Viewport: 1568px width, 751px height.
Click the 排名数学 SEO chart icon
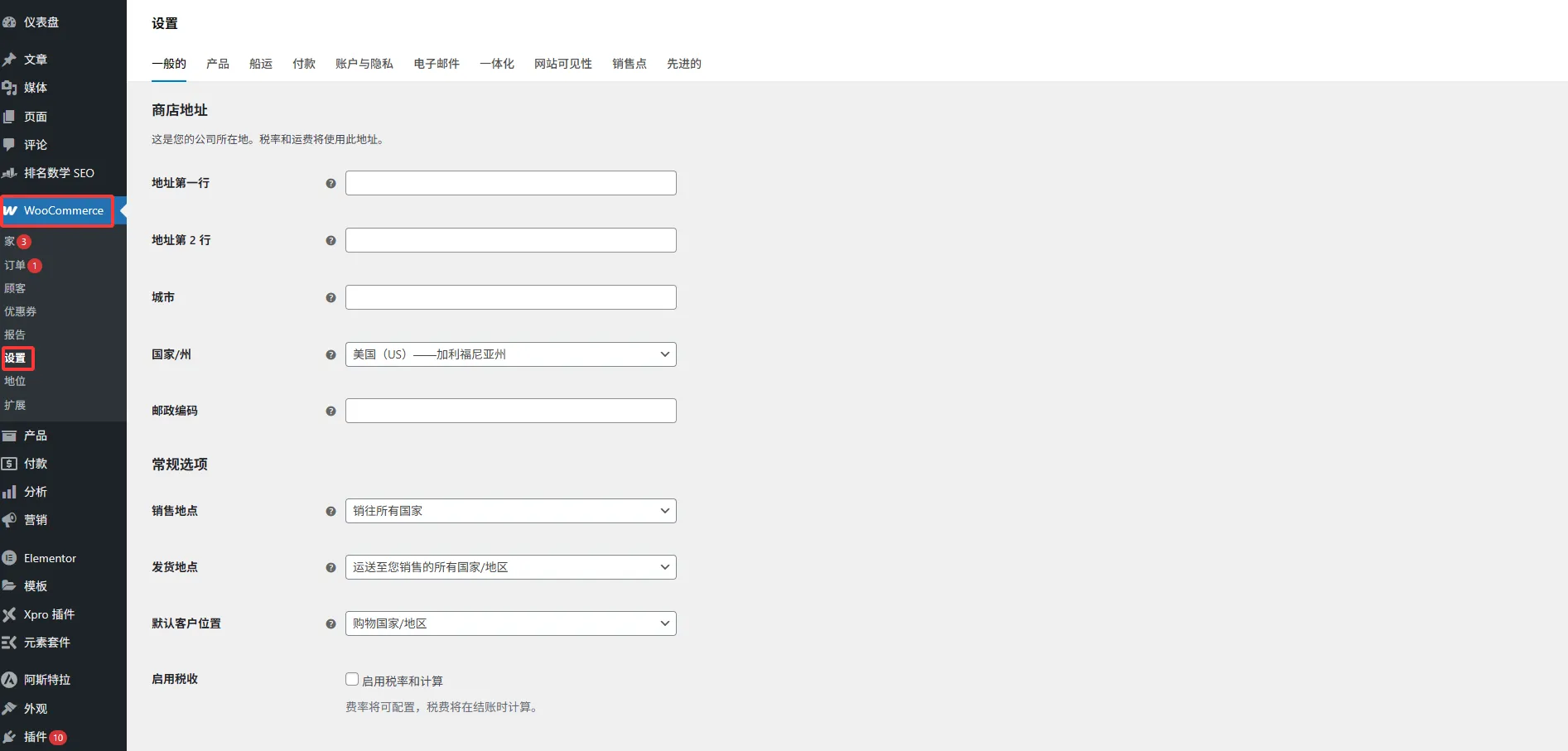point(10,173)
